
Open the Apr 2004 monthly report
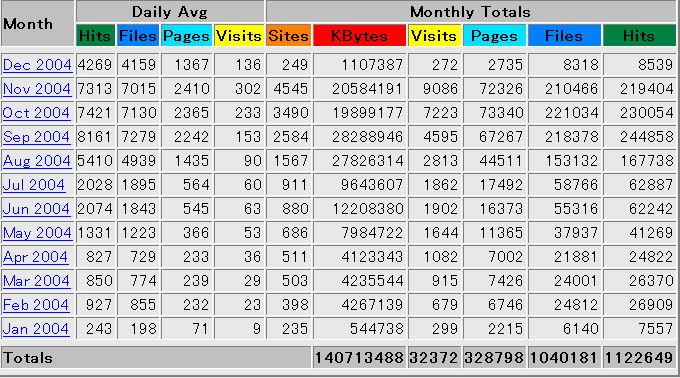point(36,257)
